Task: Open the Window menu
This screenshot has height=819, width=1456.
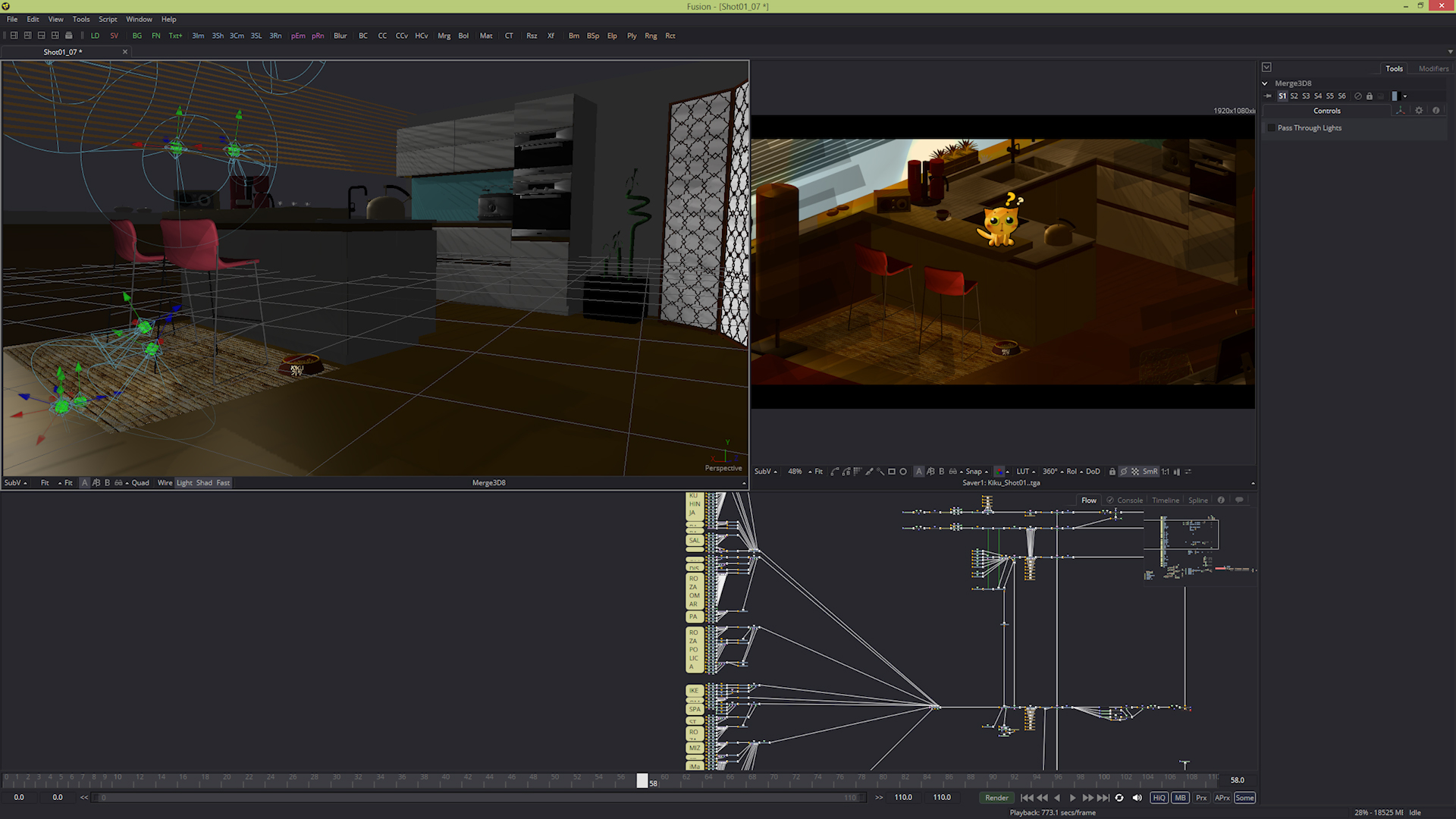Action: coord(139,19)
